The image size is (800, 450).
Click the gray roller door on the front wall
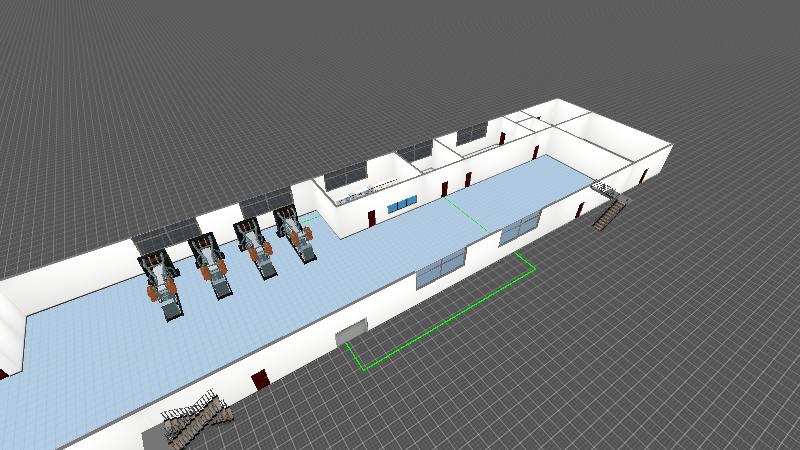coord(351,332)
